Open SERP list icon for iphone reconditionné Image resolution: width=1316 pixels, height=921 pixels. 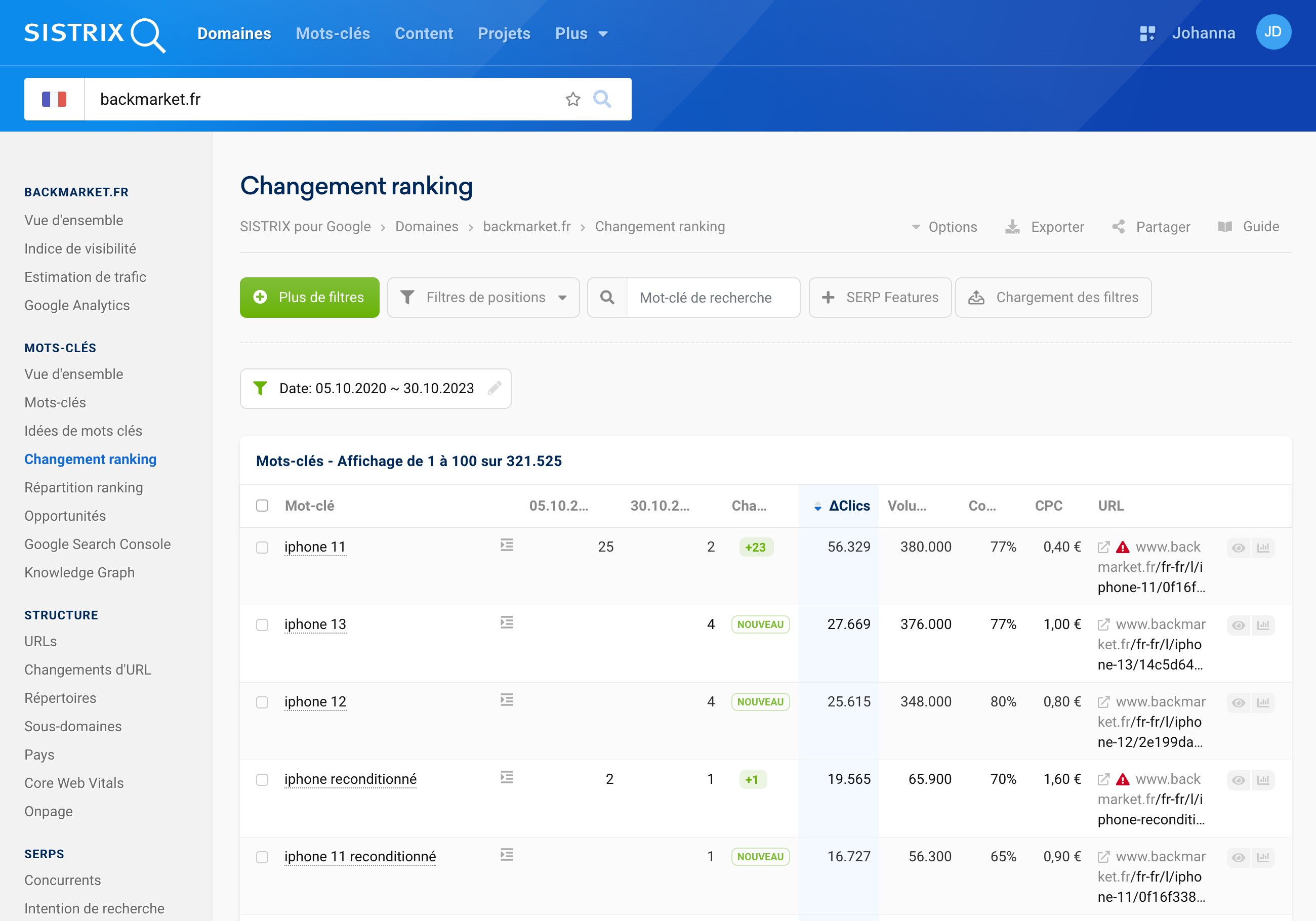pyautogui.click(x=507, y=777)
